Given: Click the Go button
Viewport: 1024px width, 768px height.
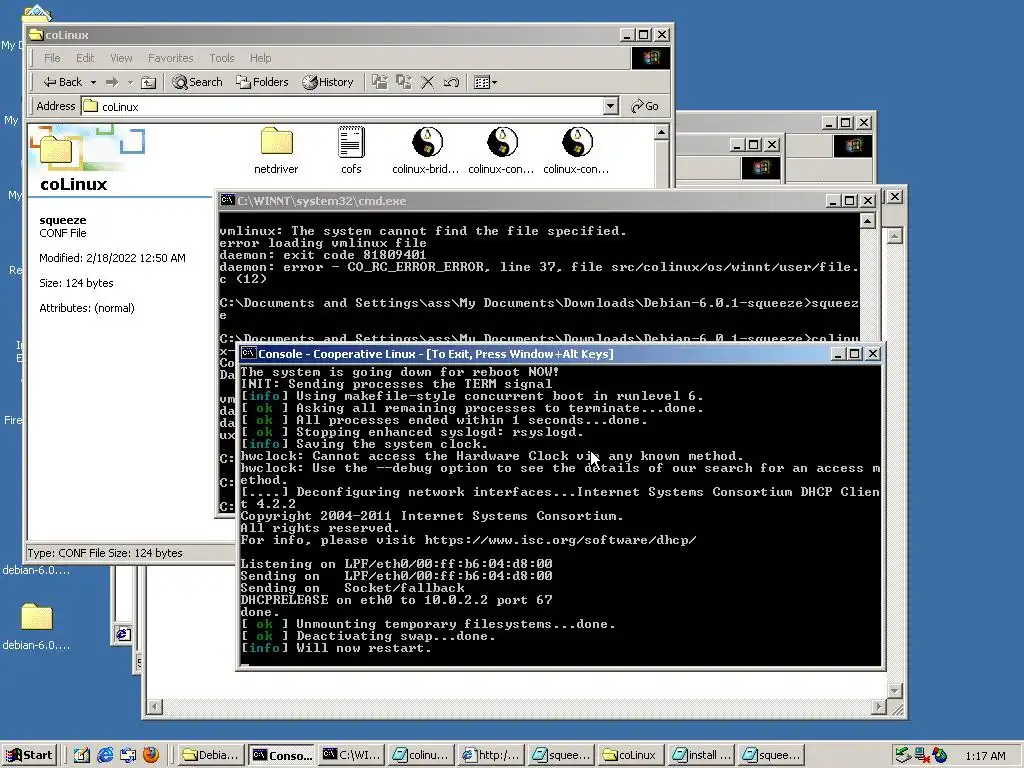Looking at the screenshot, I should 645,106.
